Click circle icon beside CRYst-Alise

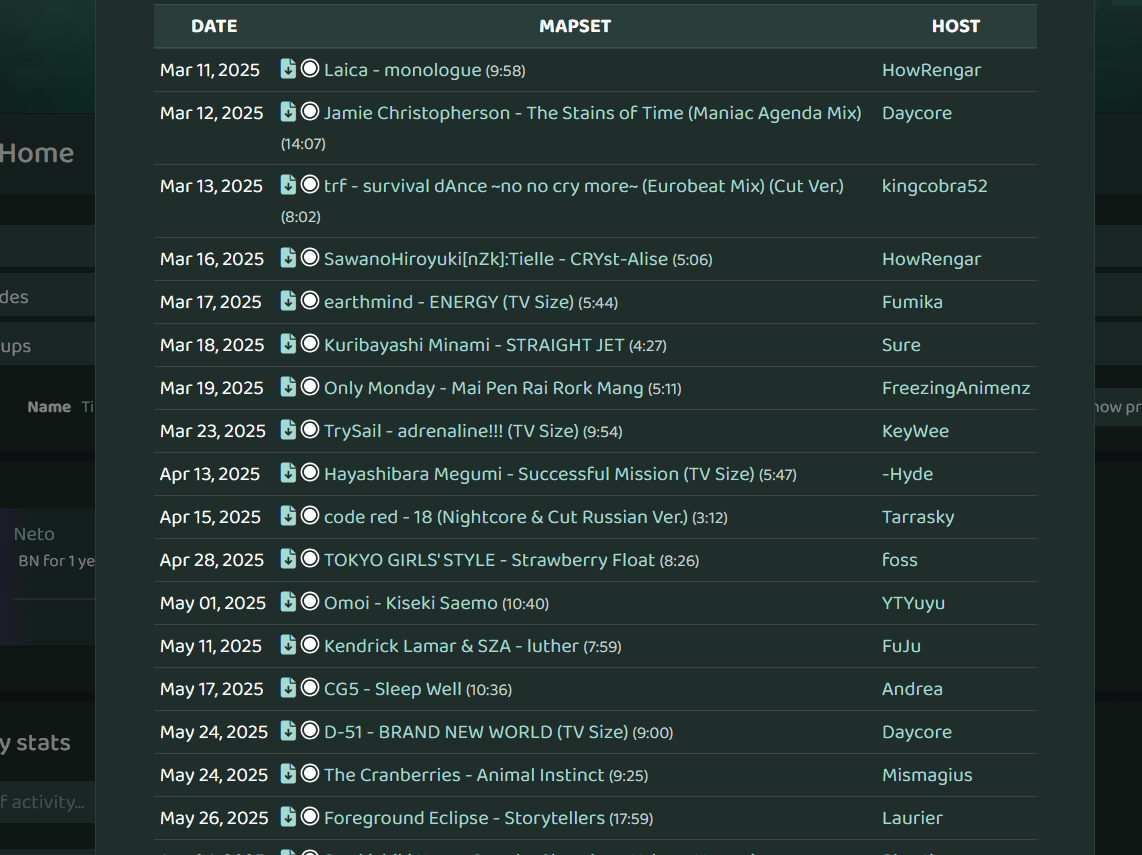tap(310, 257)
